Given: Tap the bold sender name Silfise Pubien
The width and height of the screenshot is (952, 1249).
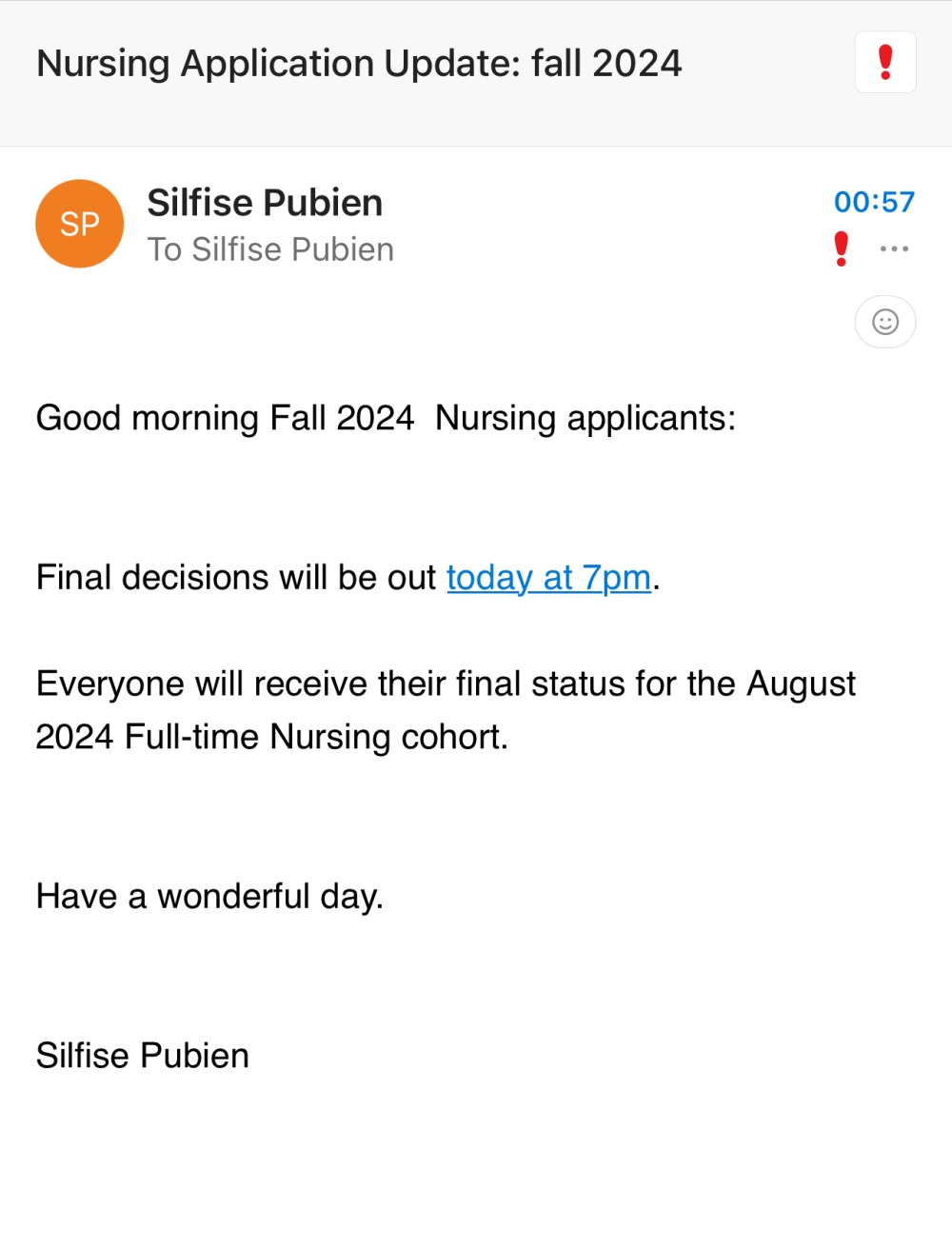Looking at the screenshot, I should point(265,203).
